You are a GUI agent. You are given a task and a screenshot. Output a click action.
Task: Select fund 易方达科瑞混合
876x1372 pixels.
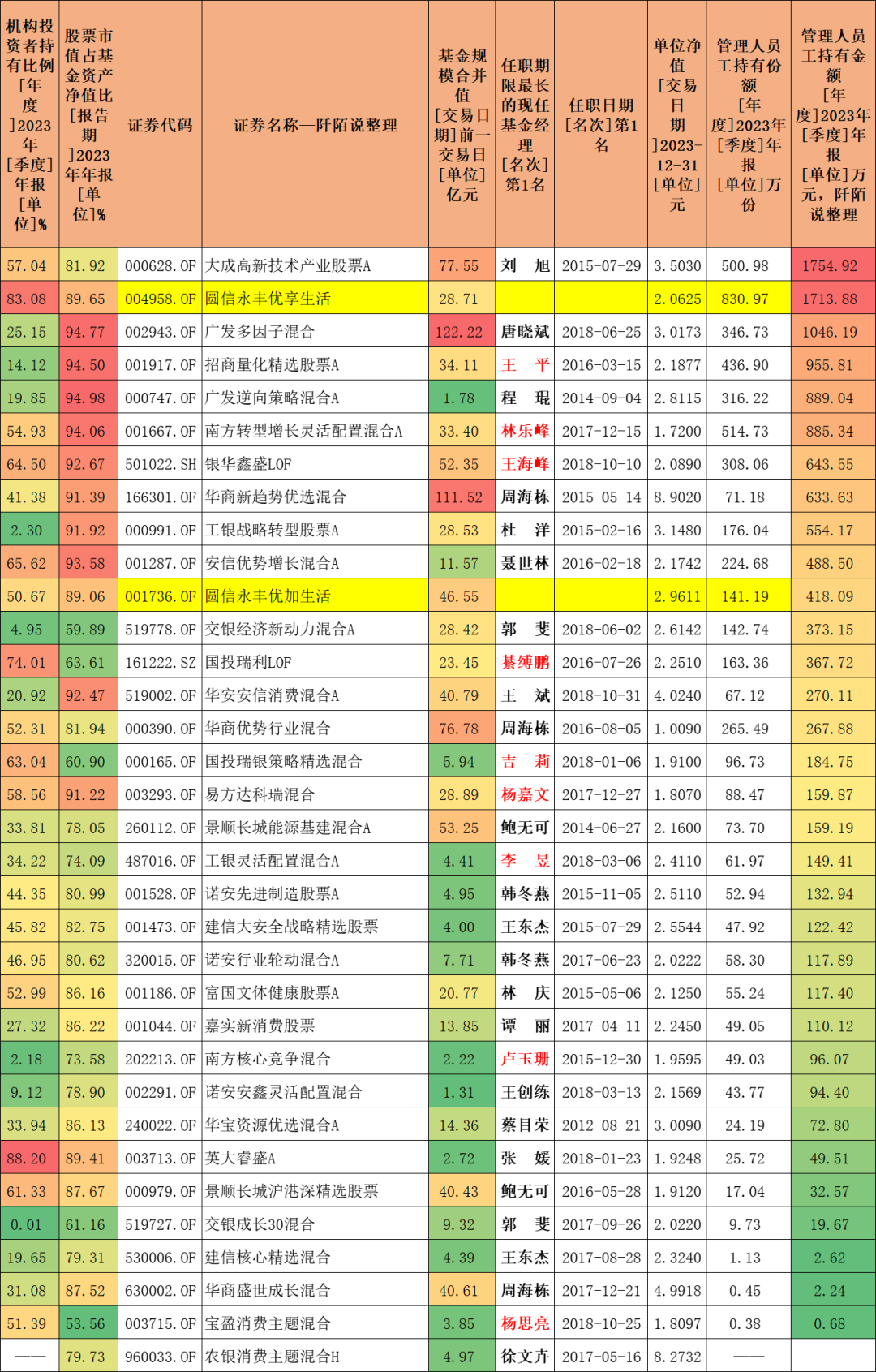(260, 795)
